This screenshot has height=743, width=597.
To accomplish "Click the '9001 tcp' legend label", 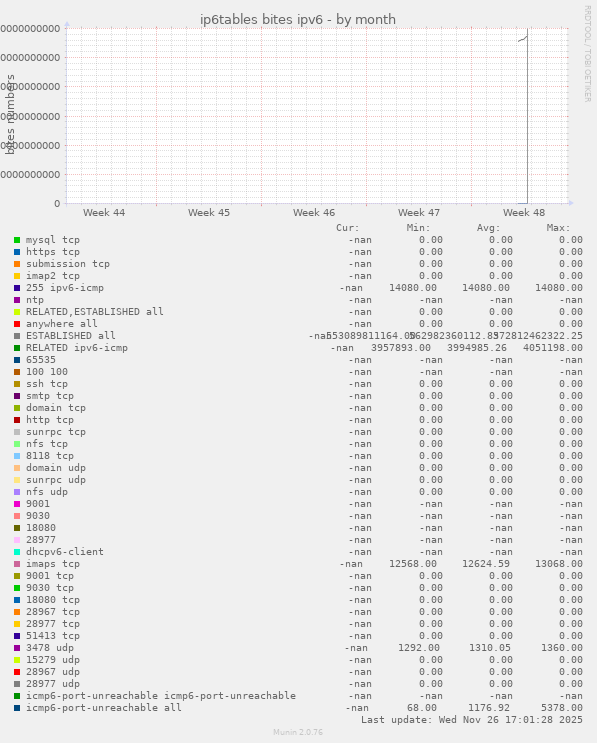I will pos(50,576).
